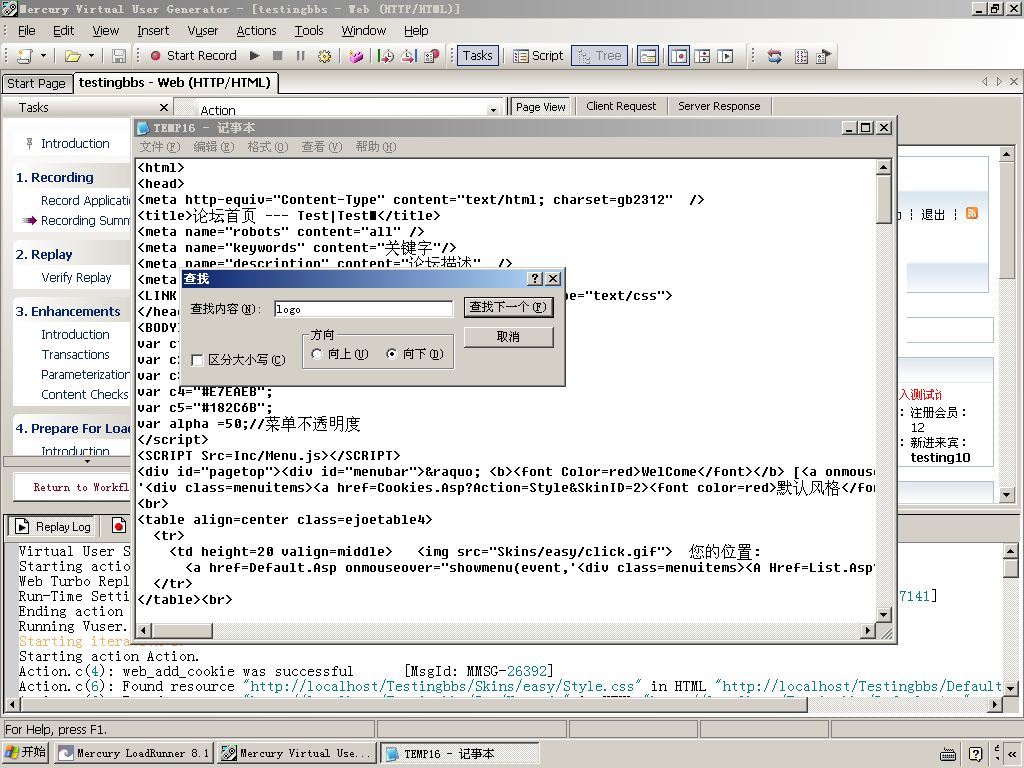
Task: Click the Pause toolbar icon
Action: click(x=300, y=56)
